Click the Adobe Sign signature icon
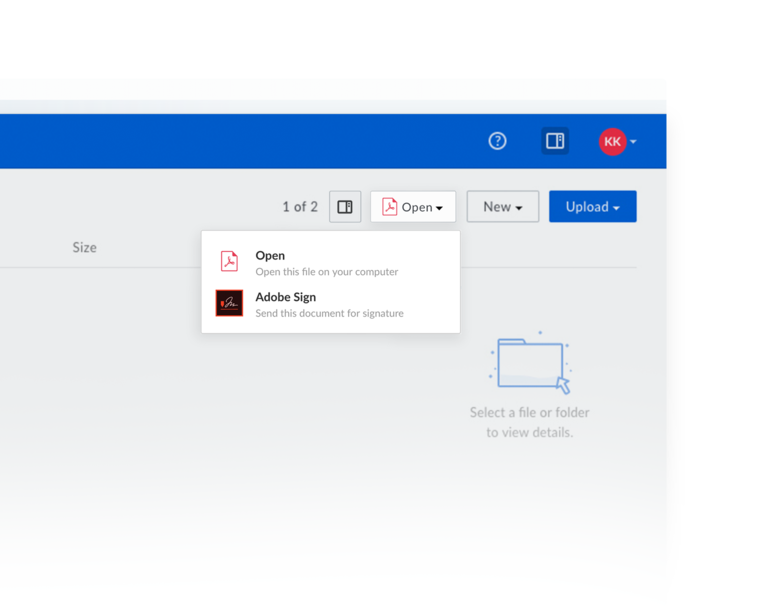 (x=229, y=303)
